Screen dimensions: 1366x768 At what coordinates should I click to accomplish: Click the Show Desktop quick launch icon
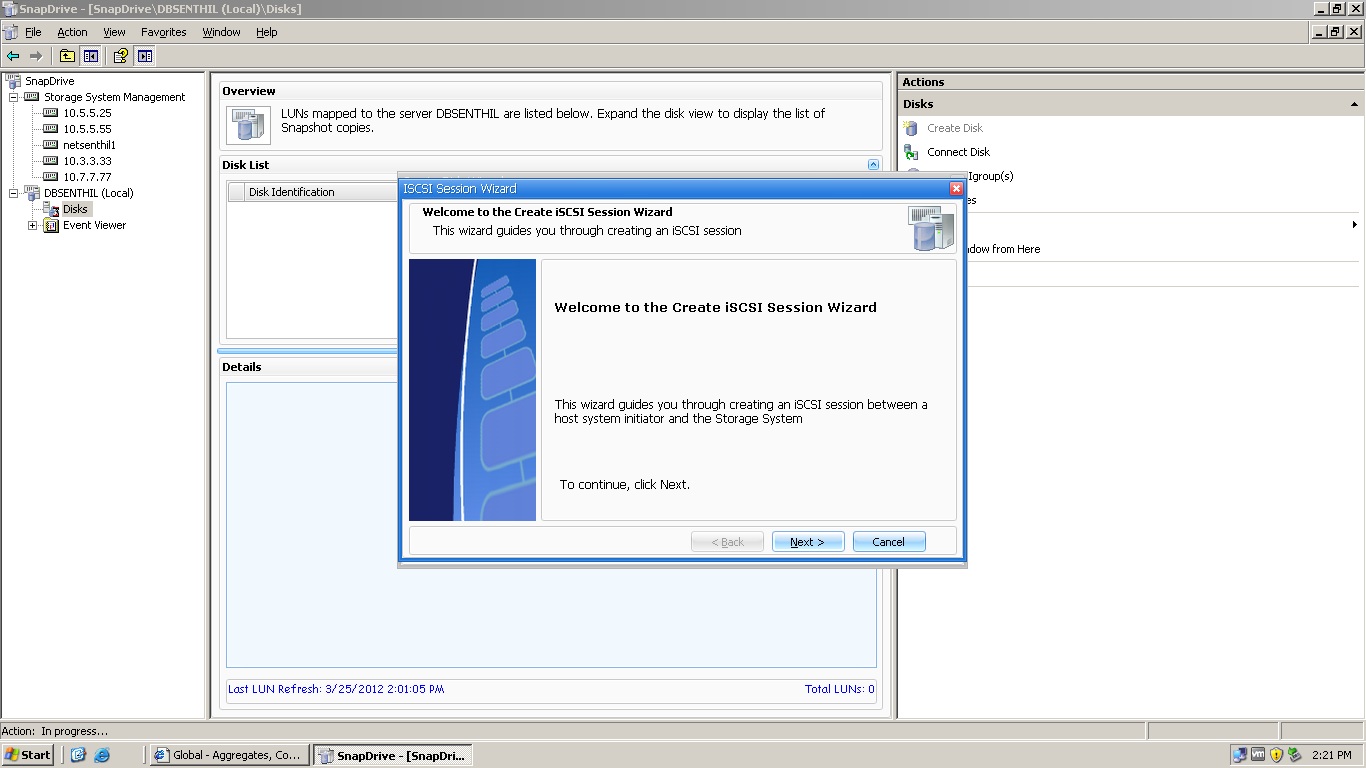(78, 755)
